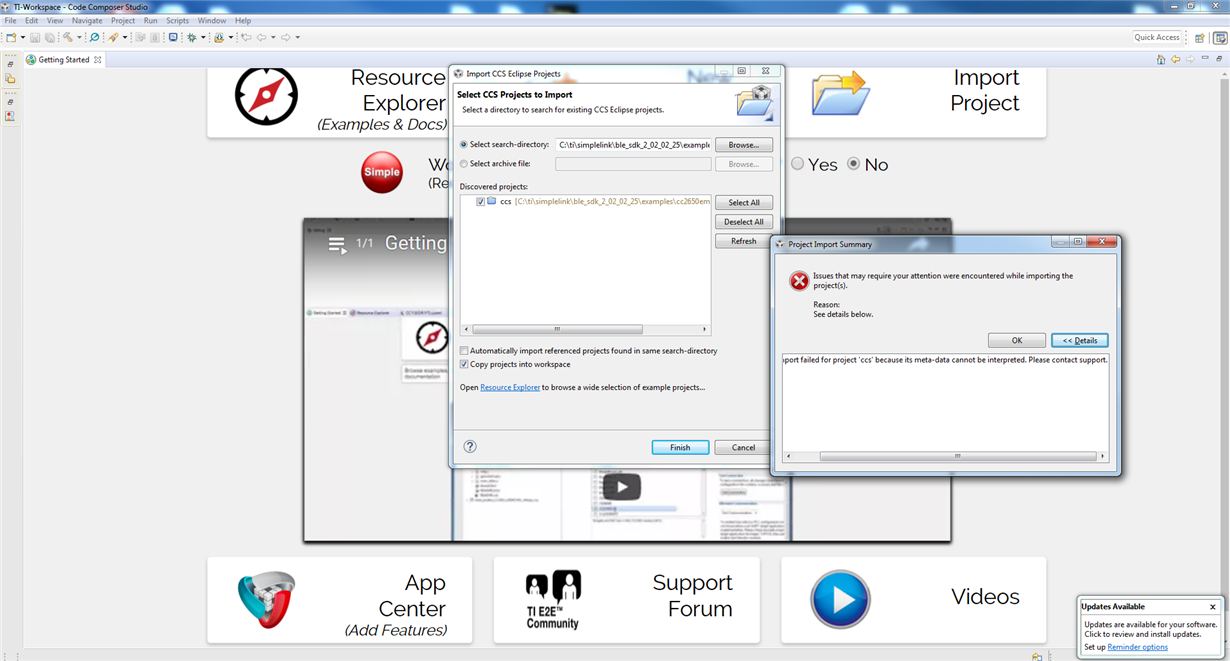This screenshot has height=661, width=1230.
Task: Choose the Select search-directory radio button
Action: point(464,145)
